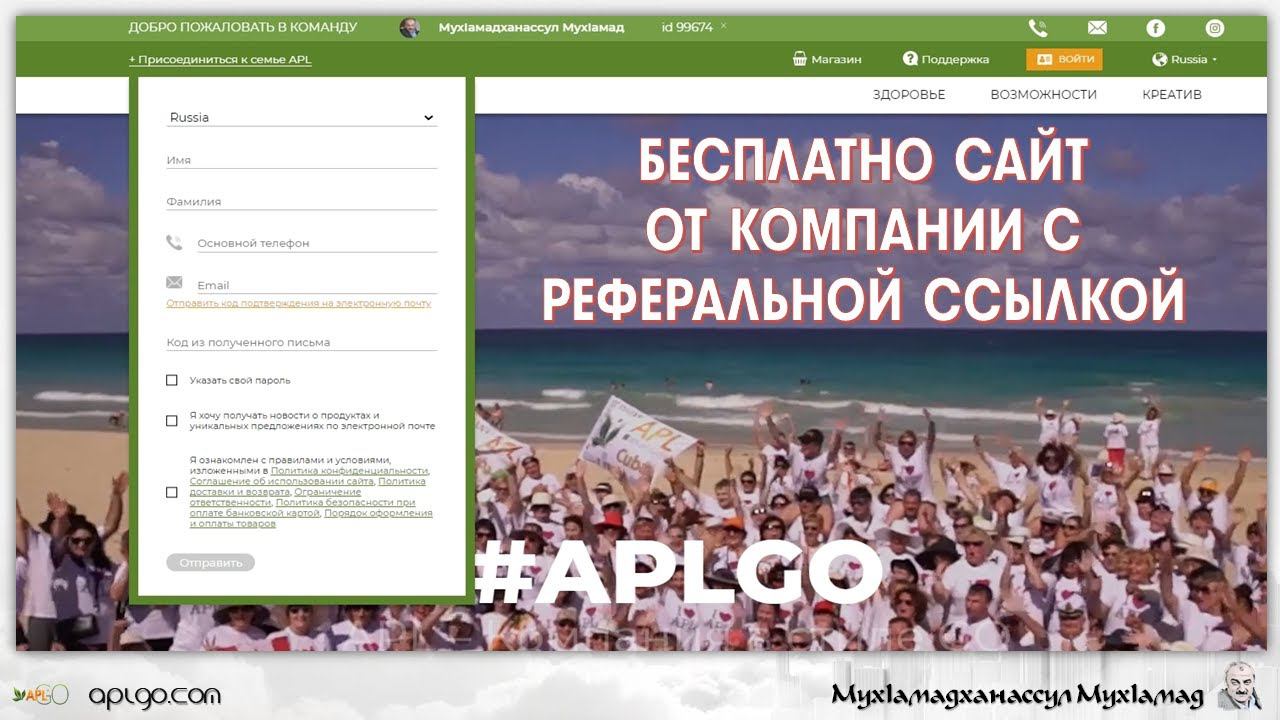Click Присоединиться к семье APL link
This screenshot has width=1280, height=720.
coord(220,59)
